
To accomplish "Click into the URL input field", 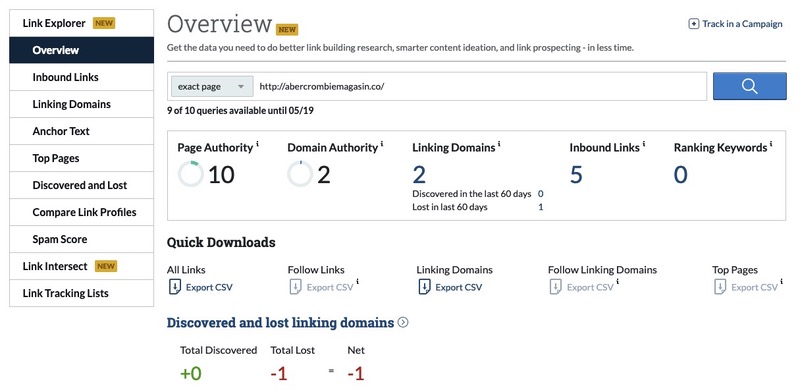I will 480,86.
